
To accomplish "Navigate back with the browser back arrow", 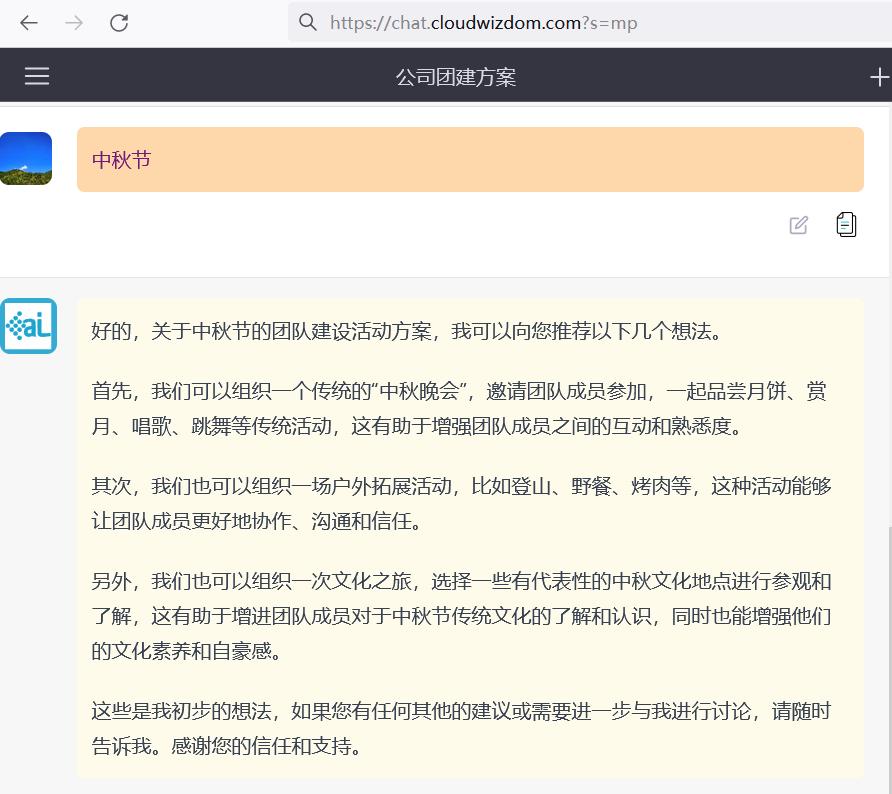I will point(28,22).
